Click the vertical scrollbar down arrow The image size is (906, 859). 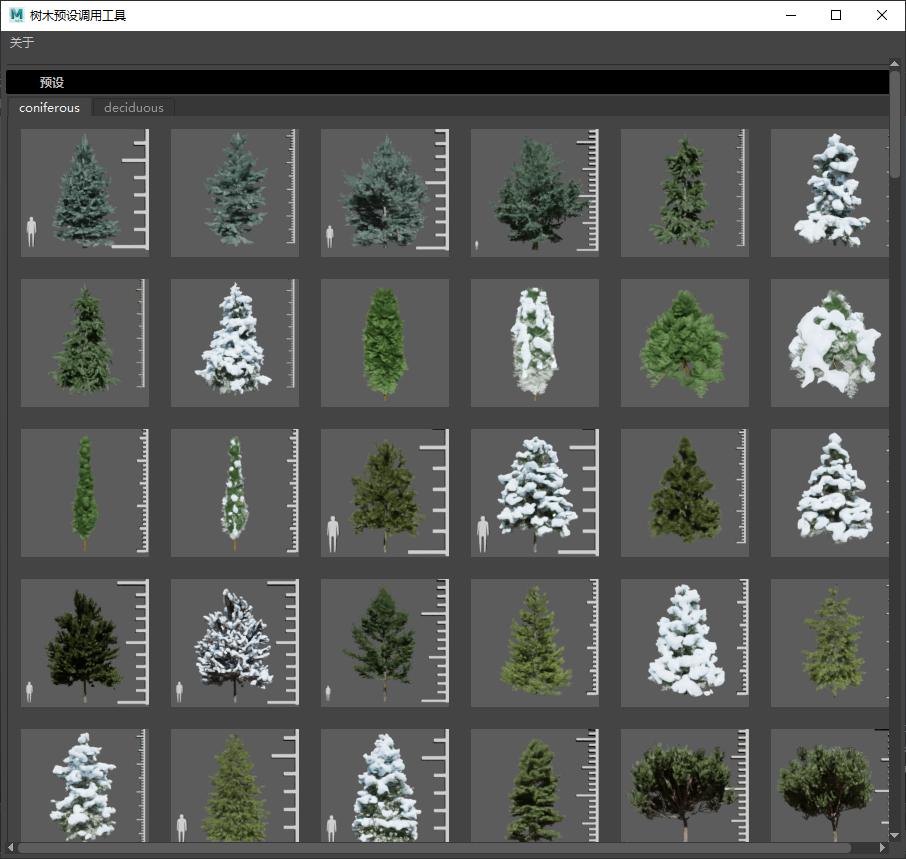[895, 835]
